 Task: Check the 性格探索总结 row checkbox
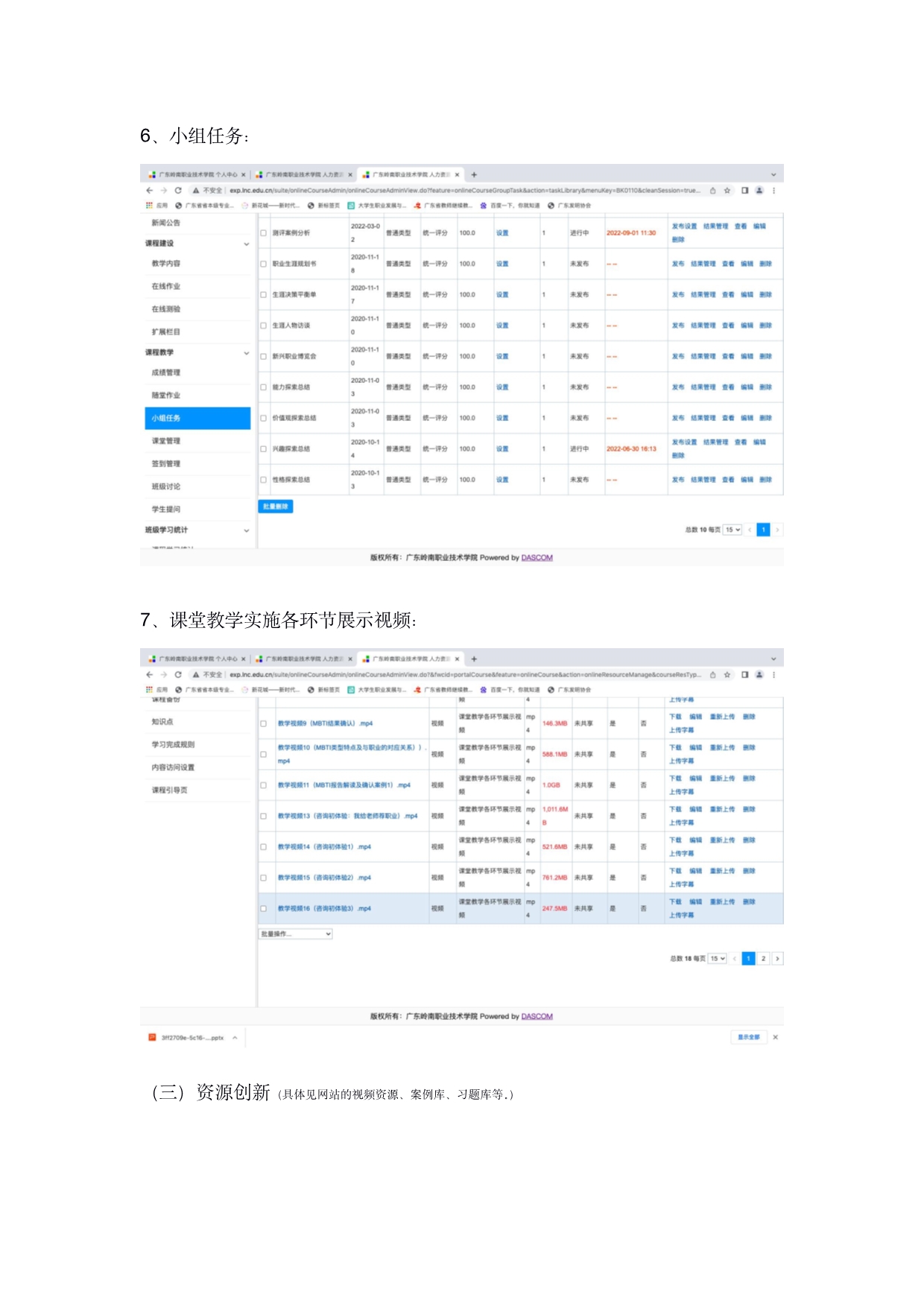tap(264, 480)
